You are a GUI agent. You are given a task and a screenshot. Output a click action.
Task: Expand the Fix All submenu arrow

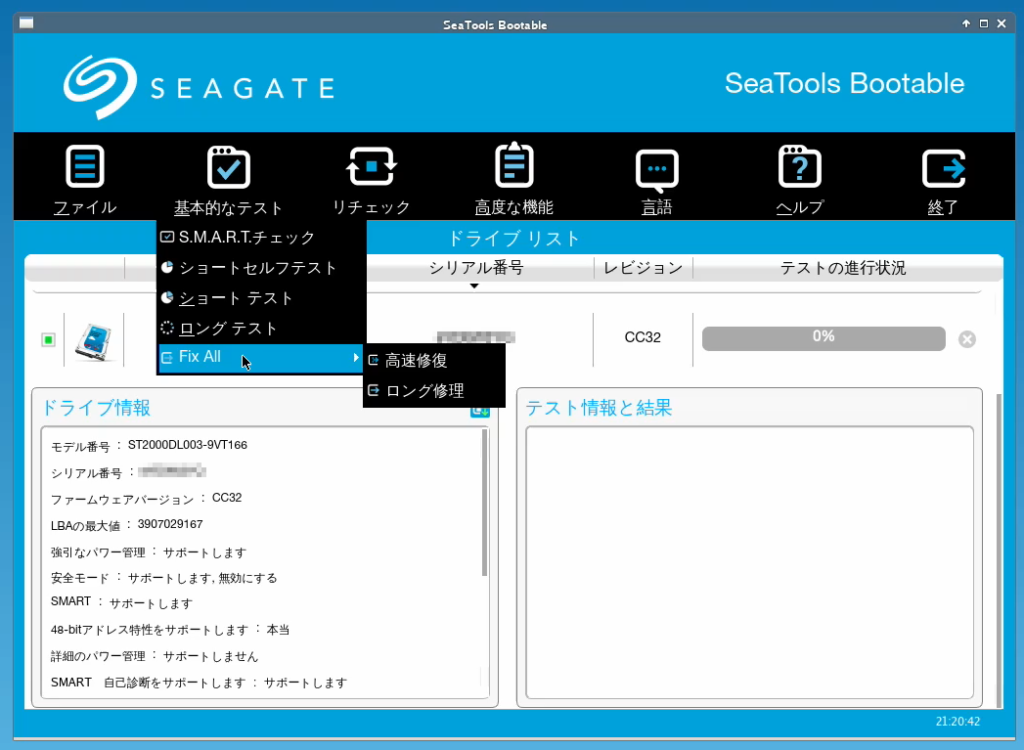coord(356,357)
